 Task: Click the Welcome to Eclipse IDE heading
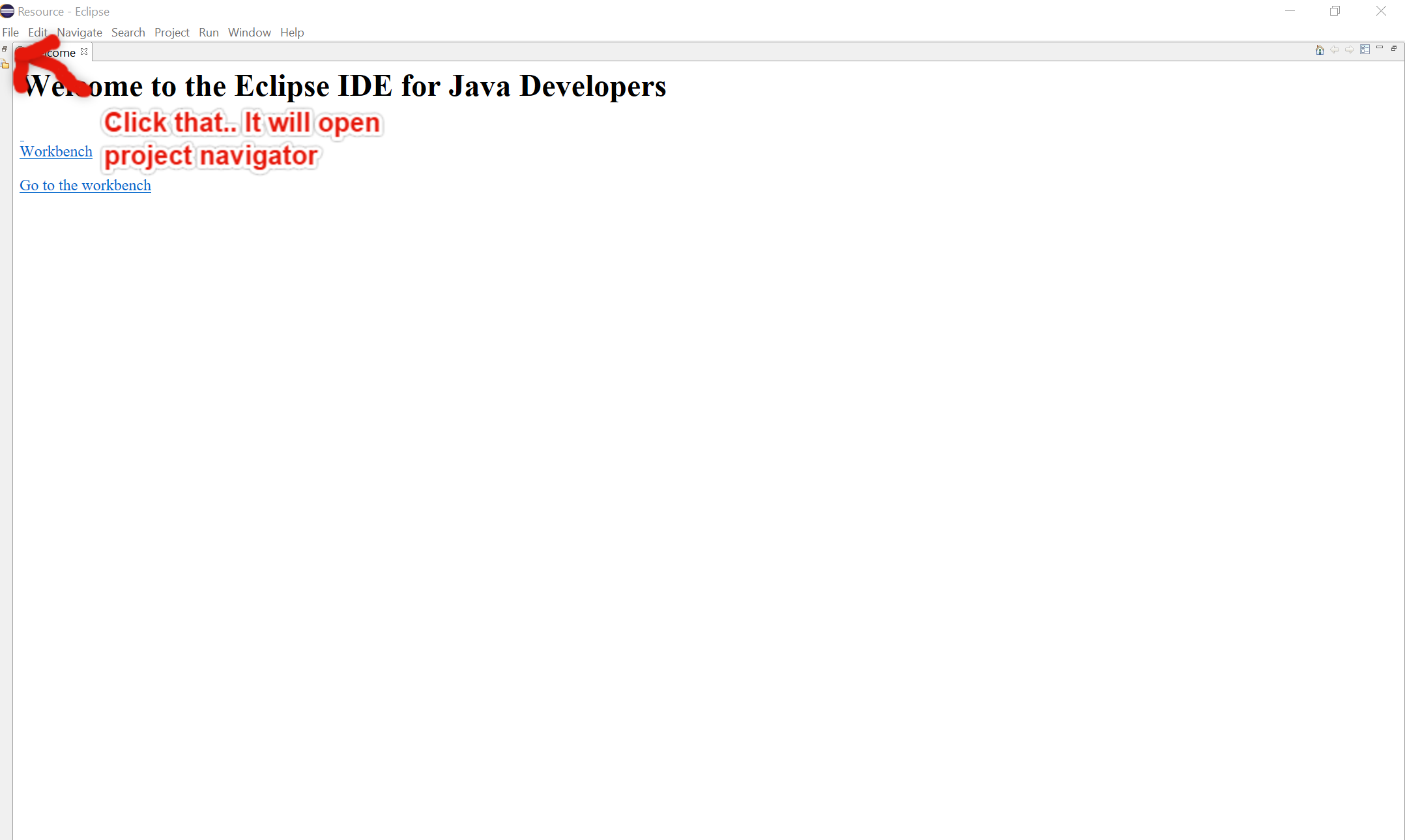point(345,86)
